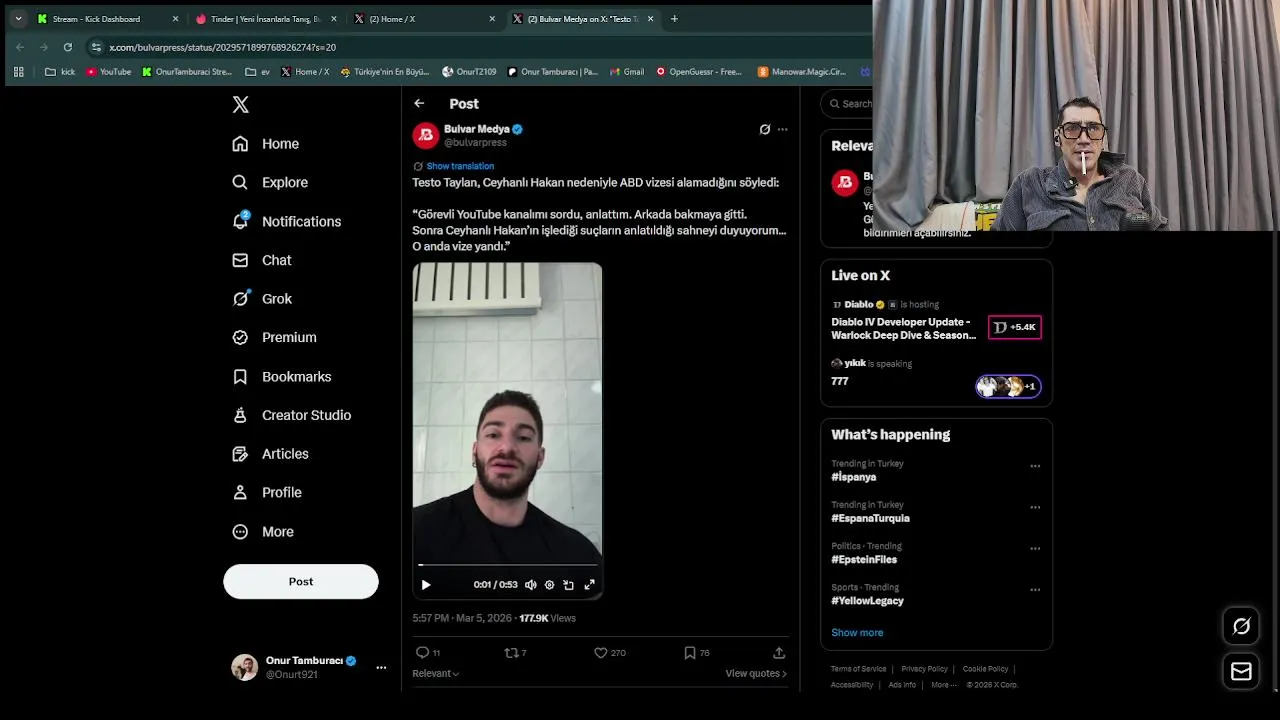Open the Relevant sort dropdown
Screen dimensions: 1280x720
point(436,674)
